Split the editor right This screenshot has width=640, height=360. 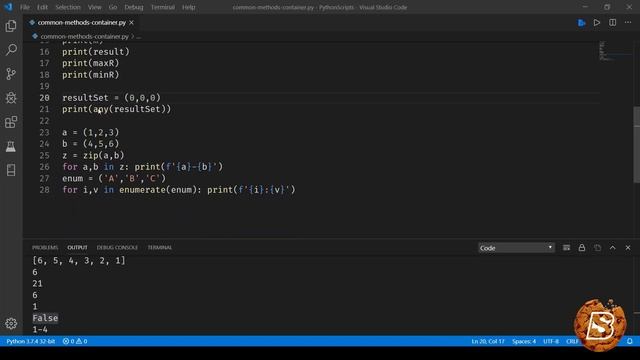(x=613, y=22)
